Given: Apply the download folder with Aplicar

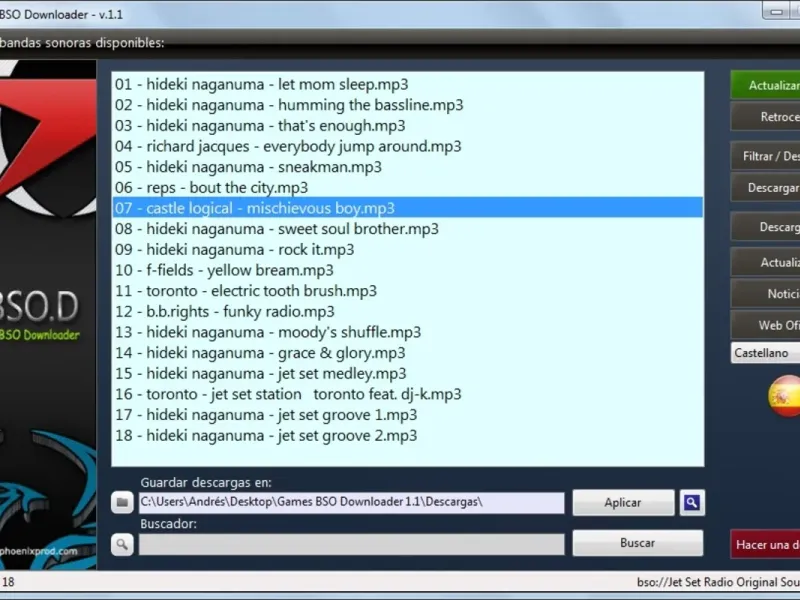Looking at the screenshot, I should coord(623,503).
